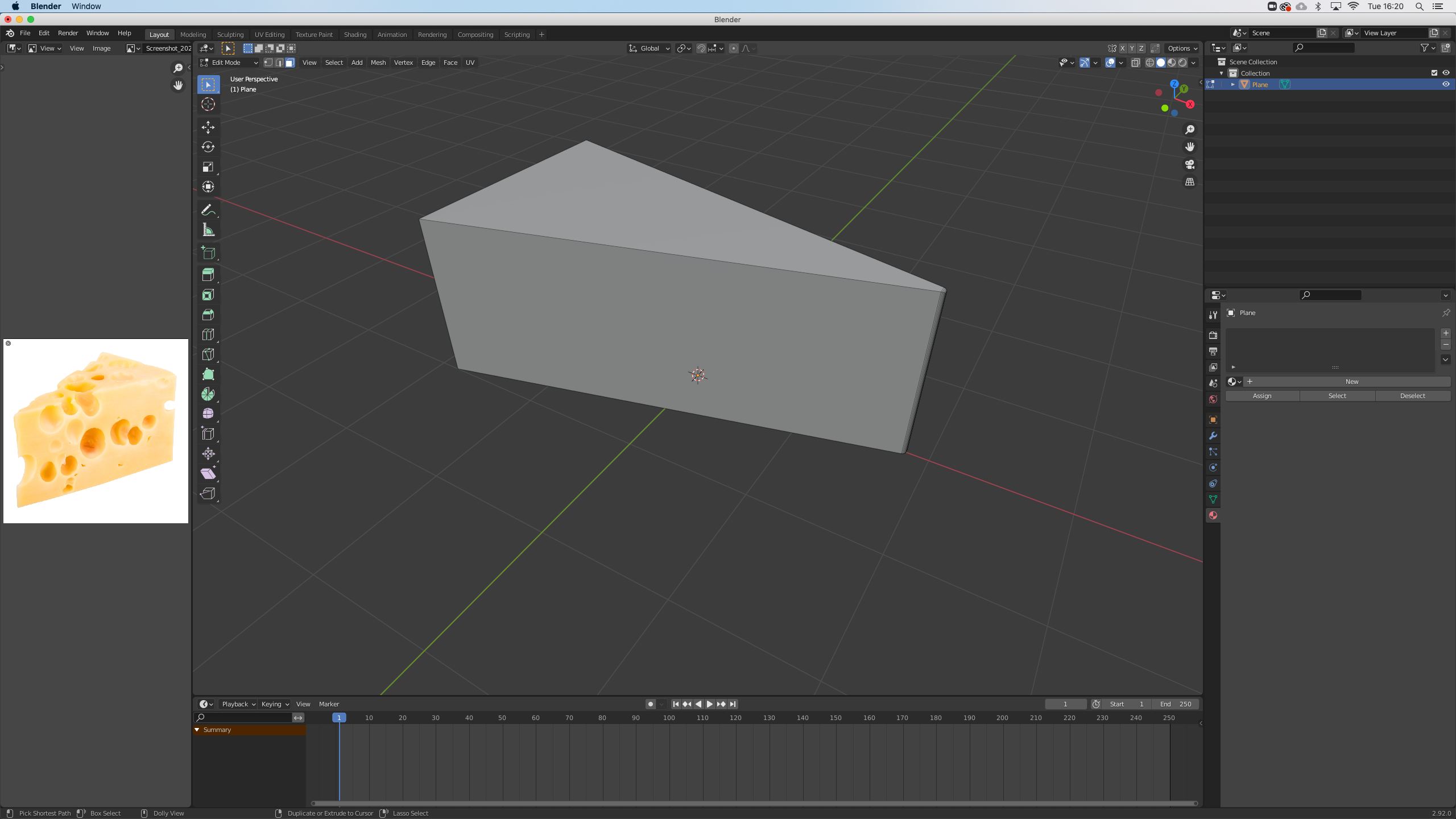This screenshot has width=1456, height=819.
Task: Open the Render menu
Action: [x=68, y=33]
